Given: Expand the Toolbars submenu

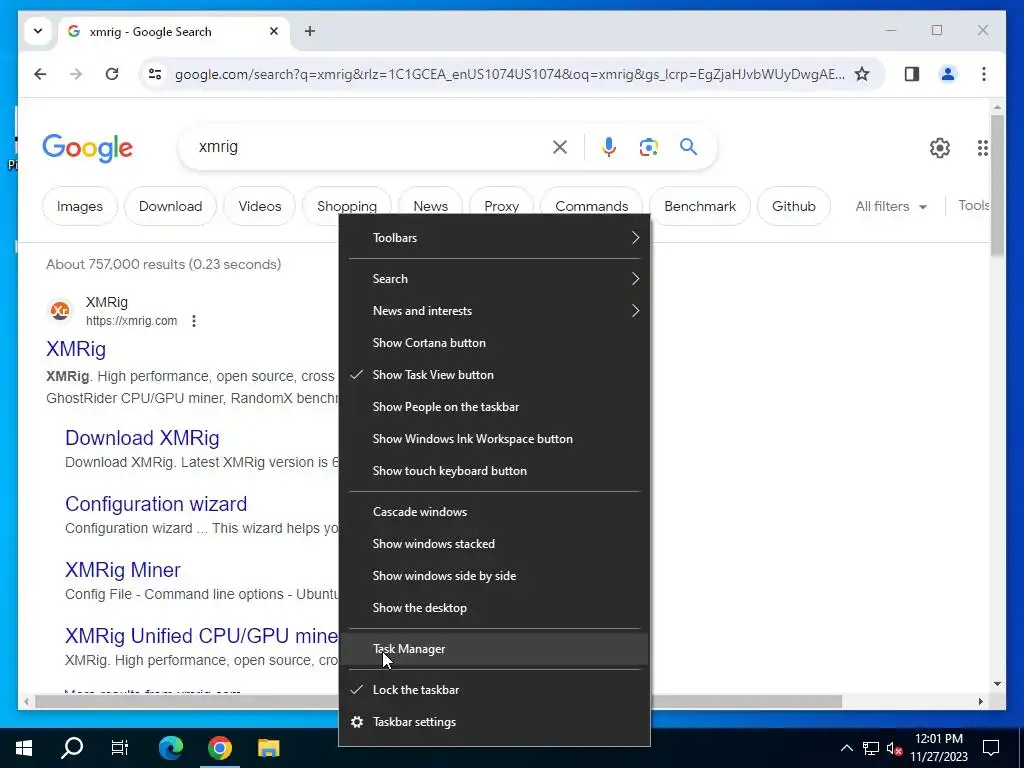Looking at the screenshot, I should (x=494, y=238).
